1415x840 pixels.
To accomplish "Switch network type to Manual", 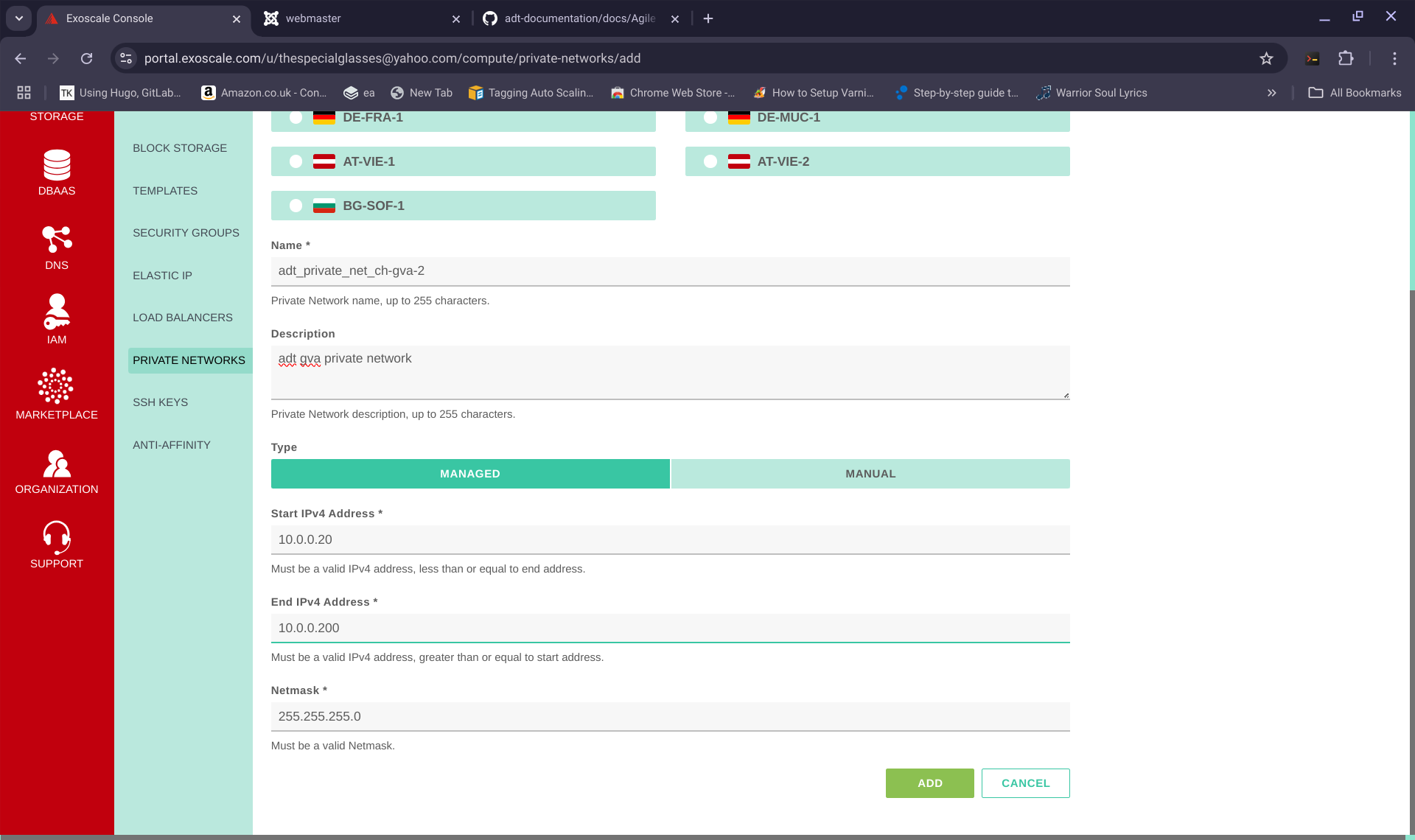I will coord(870,474).
